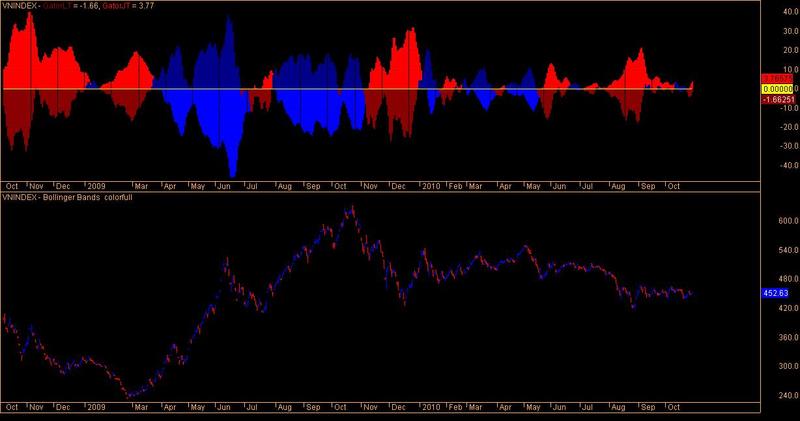Image resolution: width=800 pixels, height=421 pixels.
Task: Select the red 3.76577 value label
Action: click(x=778, y=79)
